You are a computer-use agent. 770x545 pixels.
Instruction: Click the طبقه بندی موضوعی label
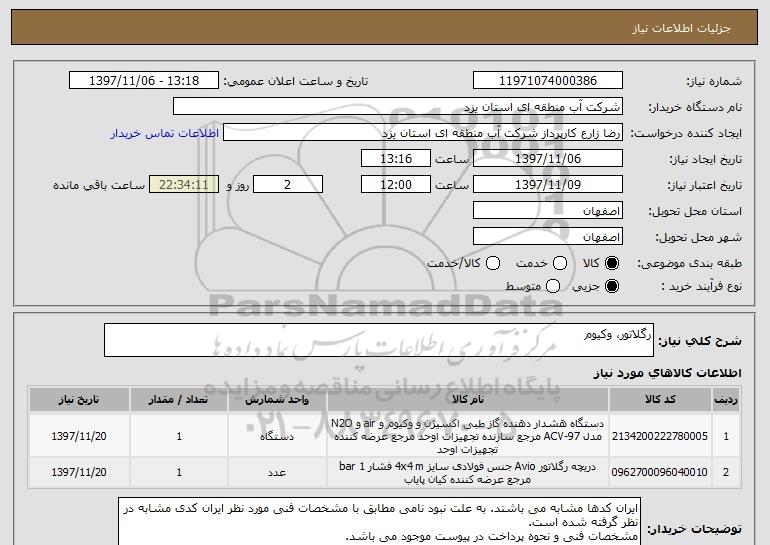tap(689, 264)
